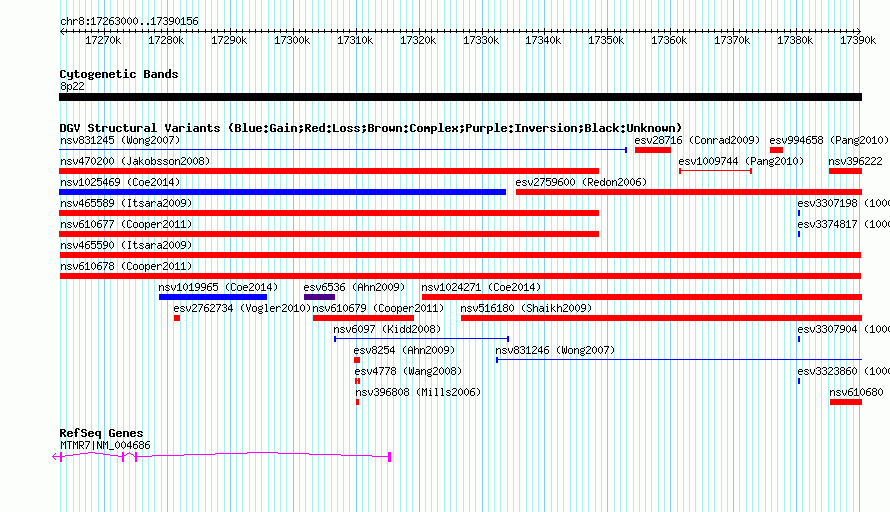The width and height of the screenshot is (890, 512).
Task: Select the Cytogenetic Bands track heading
Action: tap(119, 74)
